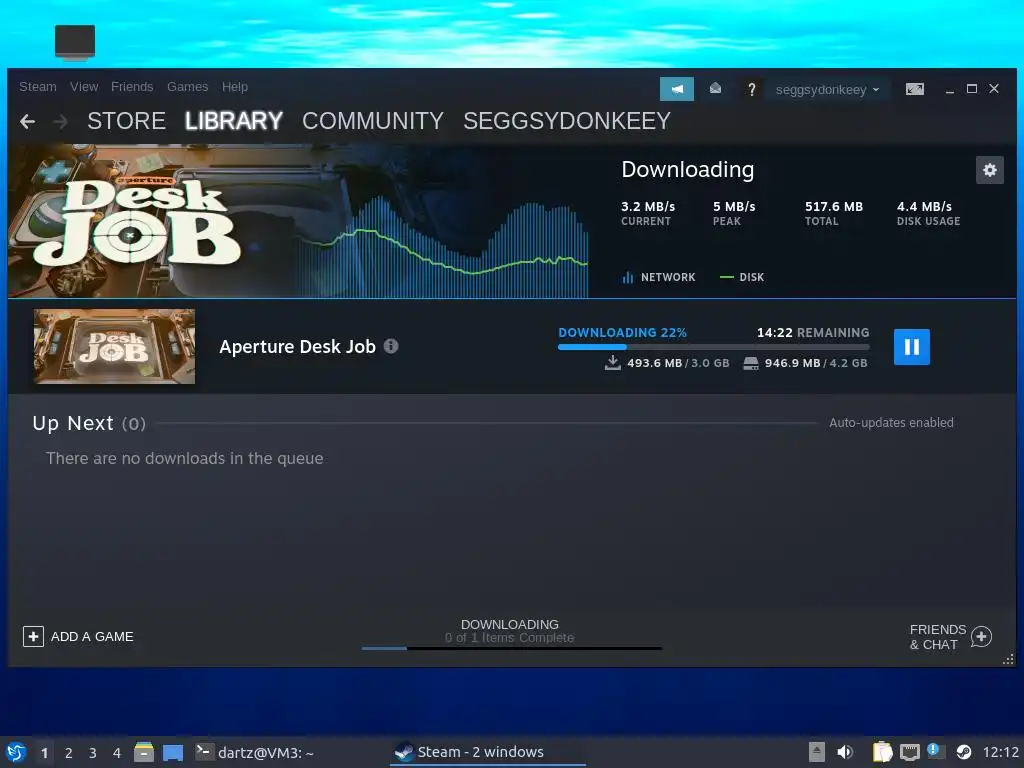The height and width of the screenshot is (768, 1024).
Task: Switch to workspace 2 in taskbar
Action: (x=69, y=753)
